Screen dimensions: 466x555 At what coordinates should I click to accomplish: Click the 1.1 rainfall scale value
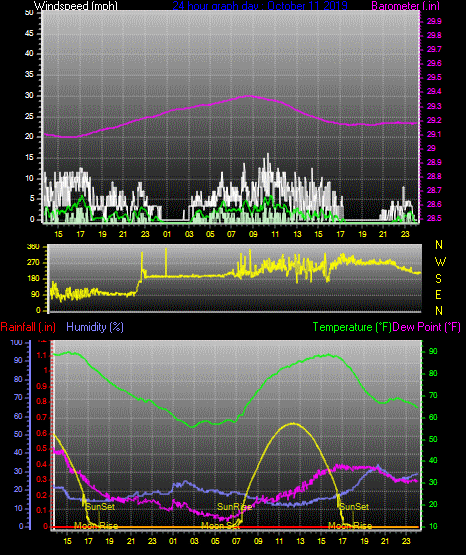click(x=42, y=355)
